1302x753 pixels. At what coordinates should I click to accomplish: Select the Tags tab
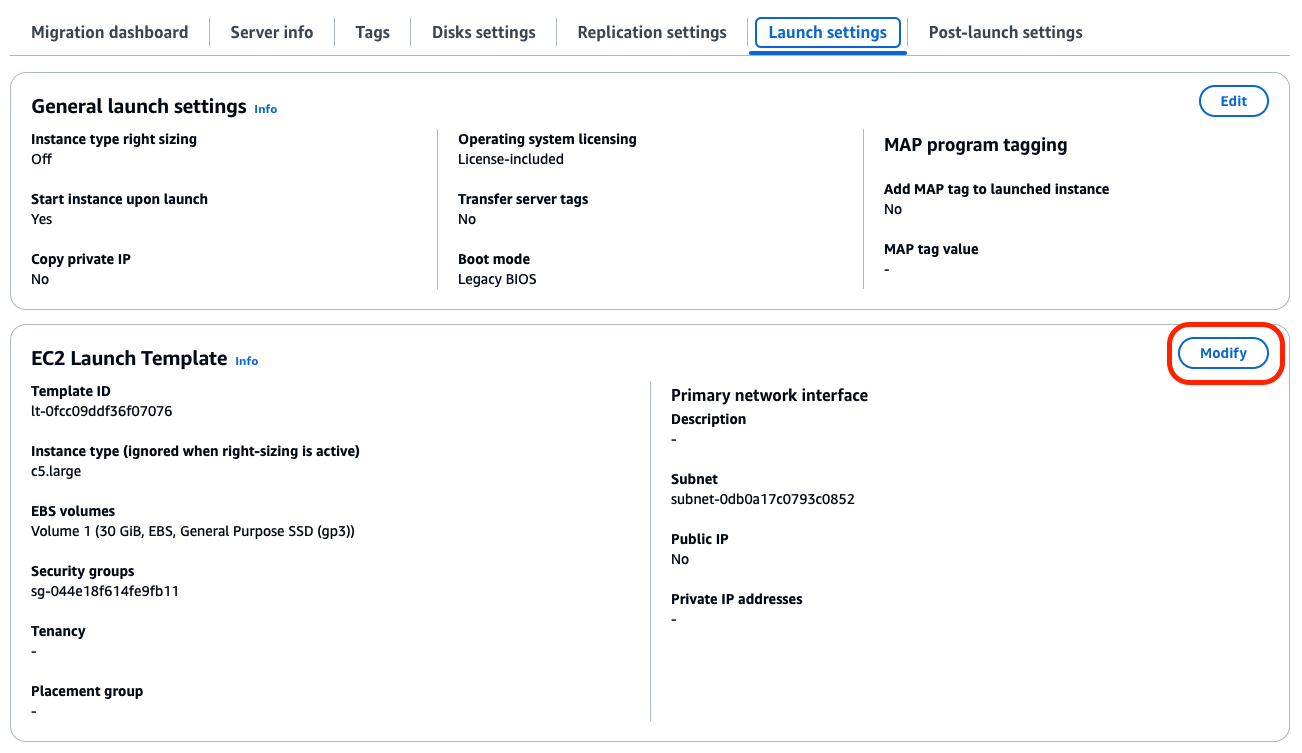pos(372,32)
